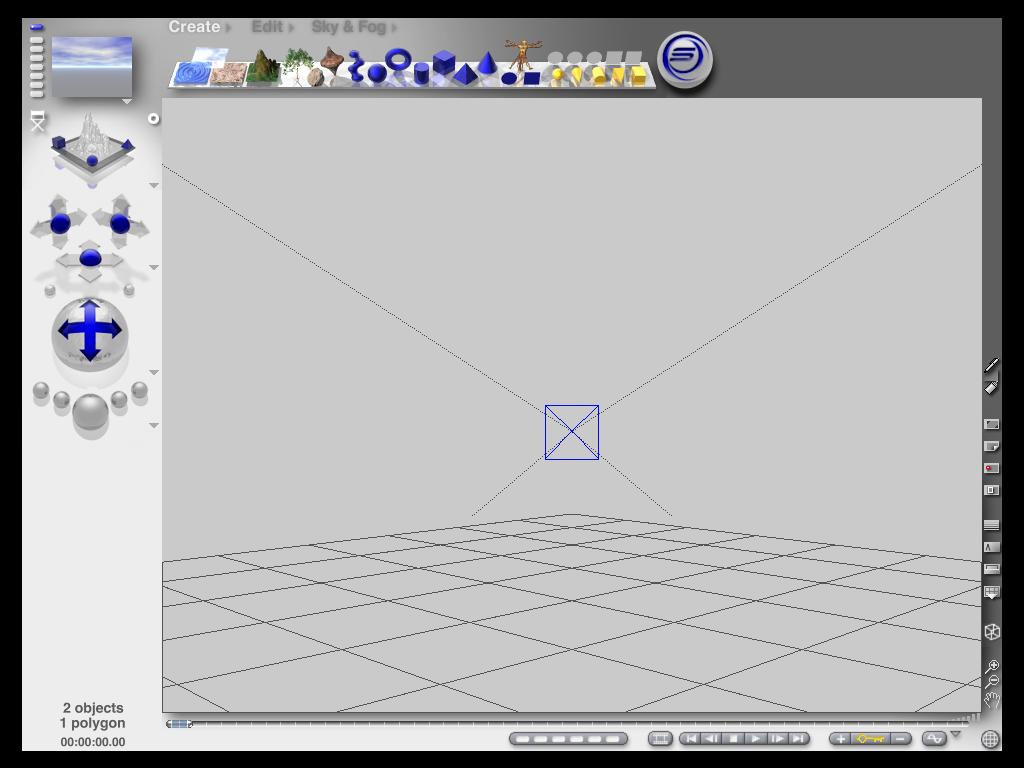Add the yellow cube-shaped light
1024x768 pixels.
coord(638,76)
